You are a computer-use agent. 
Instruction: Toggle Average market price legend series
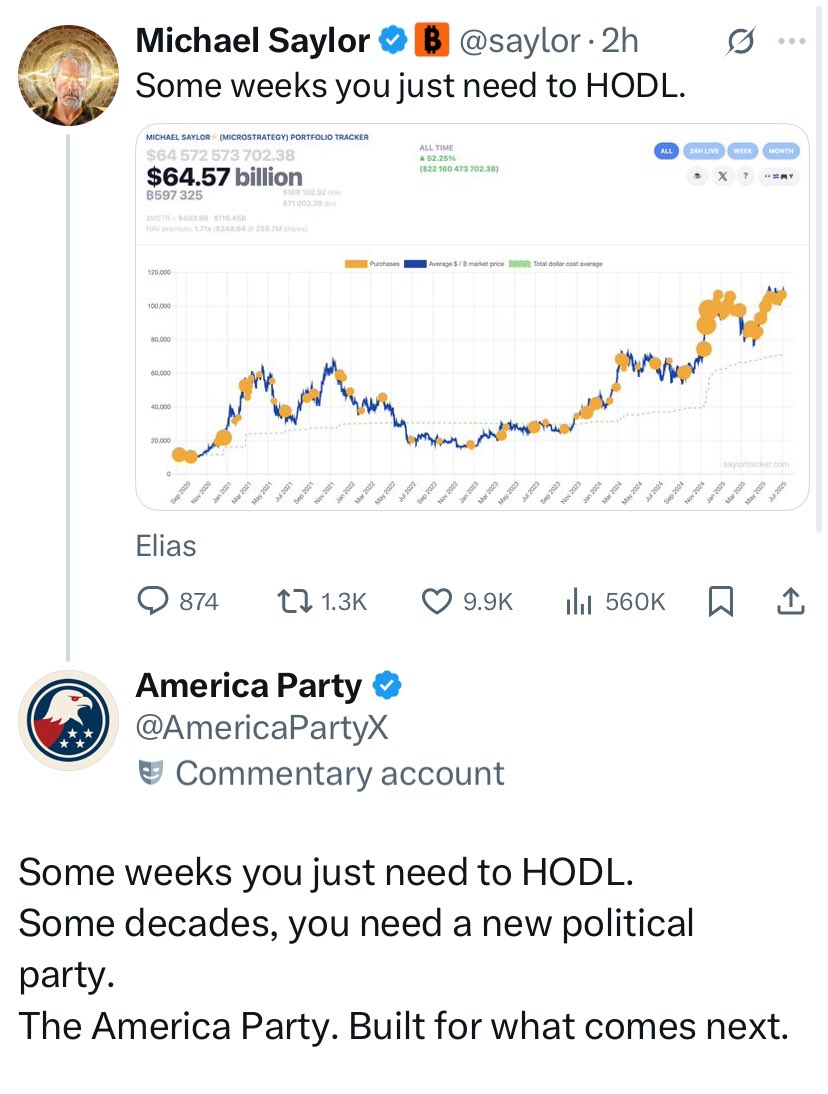click(x=454, y=264)
